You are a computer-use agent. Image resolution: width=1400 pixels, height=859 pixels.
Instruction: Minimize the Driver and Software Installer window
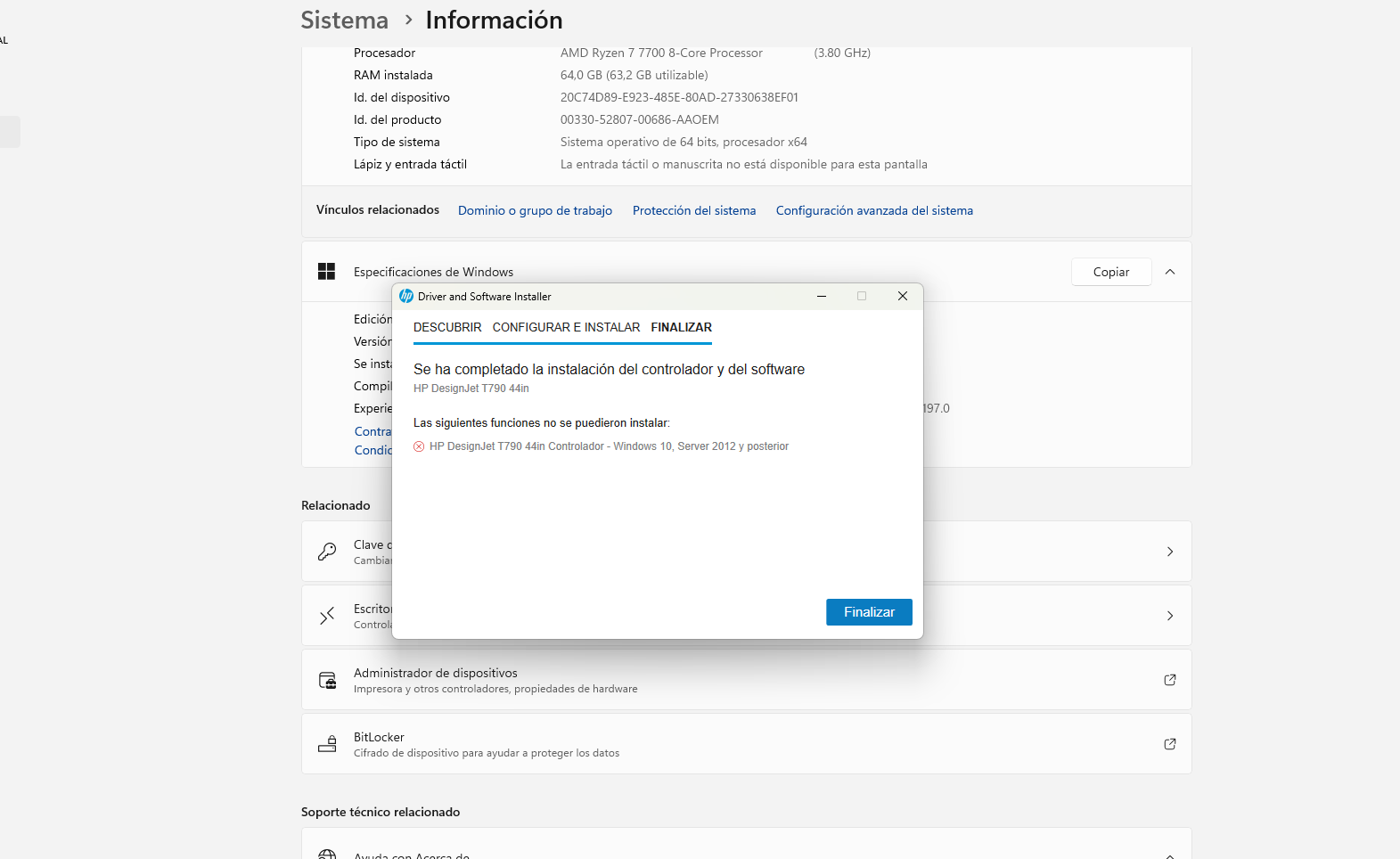[822, 297]
